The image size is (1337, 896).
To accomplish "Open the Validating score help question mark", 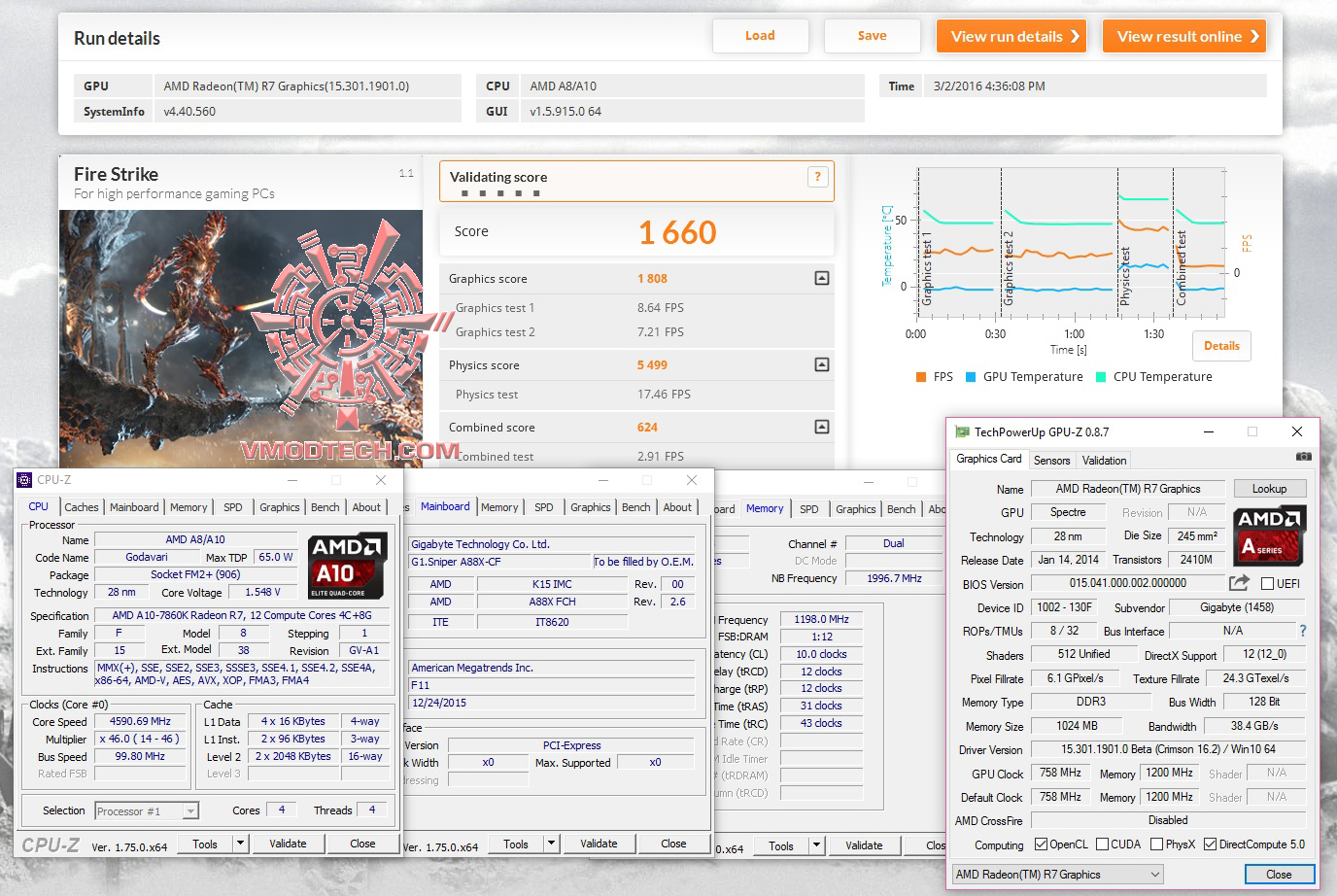I will pyautogui.click(x=817, y=176).
